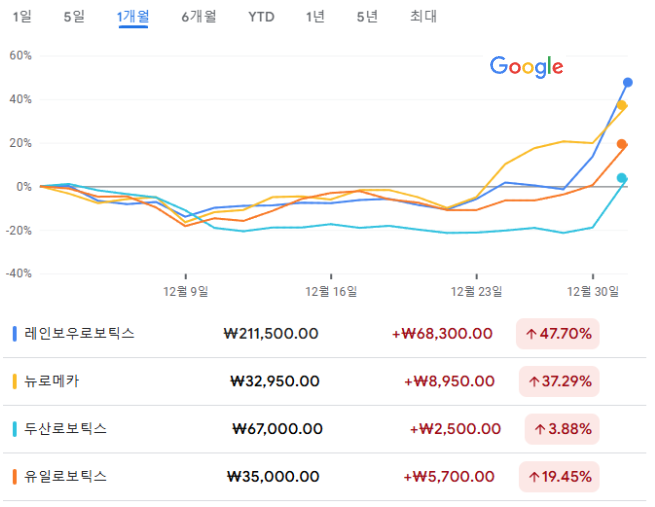Click the 19.45% gain badge
655x507 pixels.
click(x=559, y=477)
